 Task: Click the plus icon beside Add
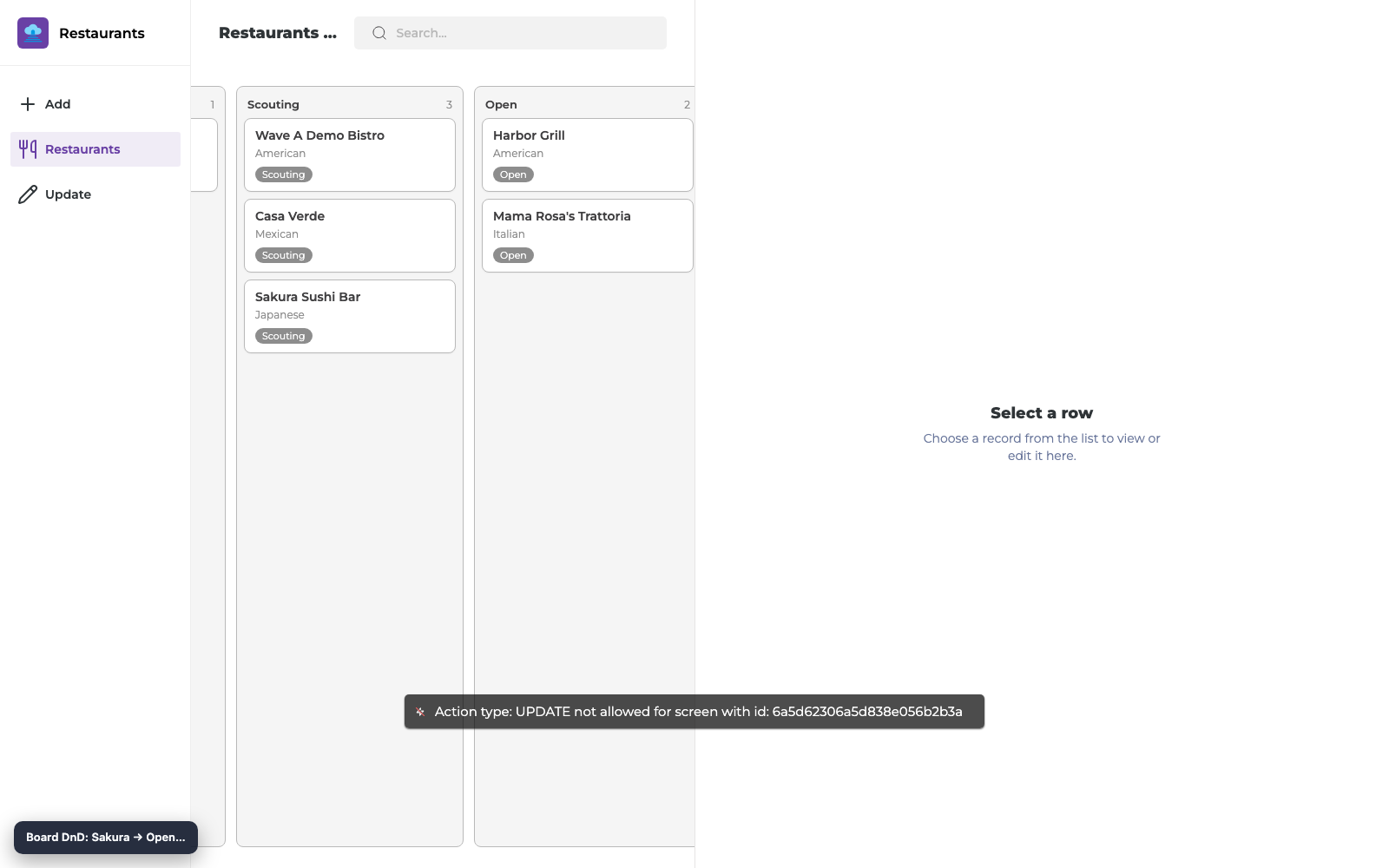[28, 104]
